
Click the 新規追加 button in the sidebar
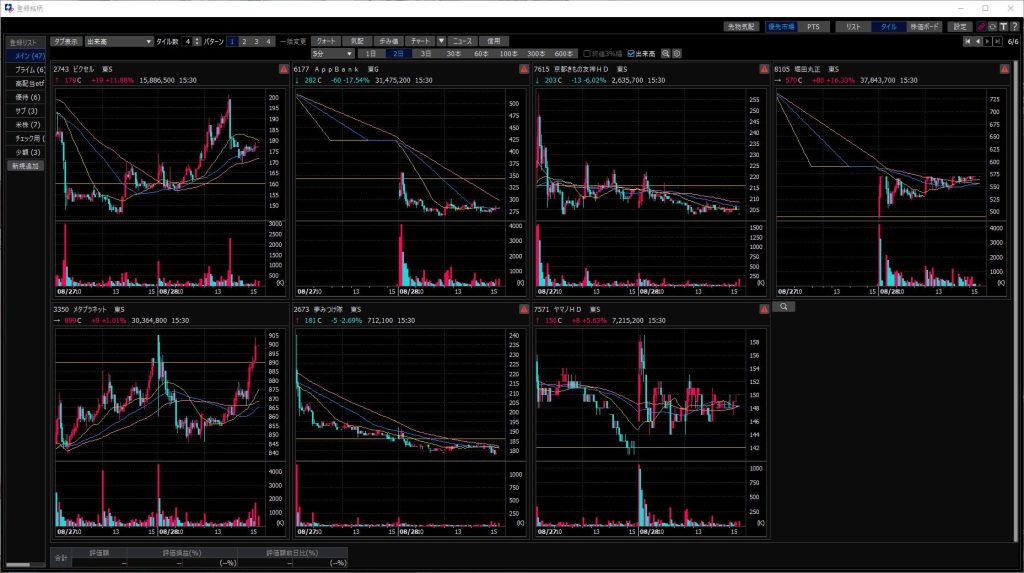[x=25, y=165]
